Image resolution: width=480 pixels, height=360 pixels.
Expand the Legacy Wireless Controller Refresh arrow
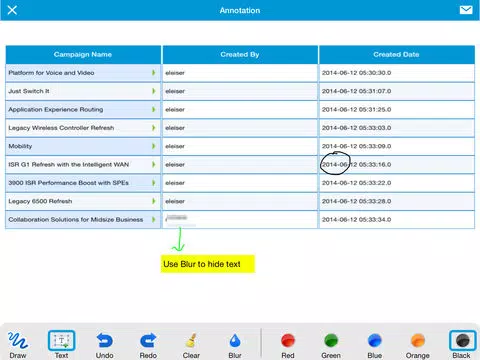click(154, 128)
